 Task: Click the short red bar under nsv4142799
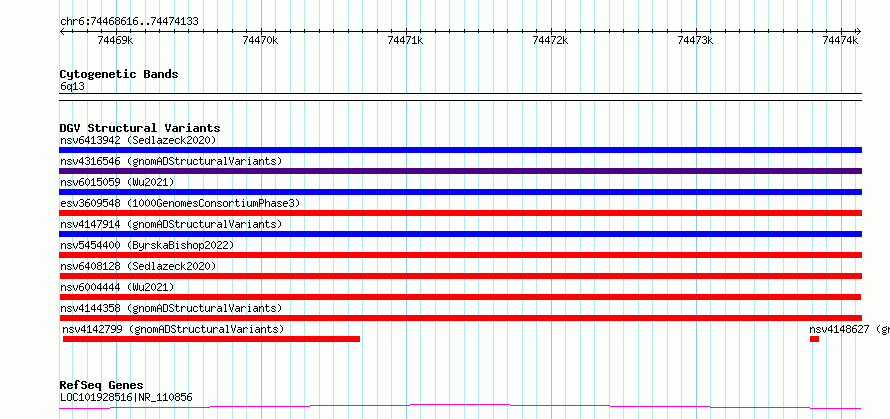pyautogui.click(x=211, y=339)
